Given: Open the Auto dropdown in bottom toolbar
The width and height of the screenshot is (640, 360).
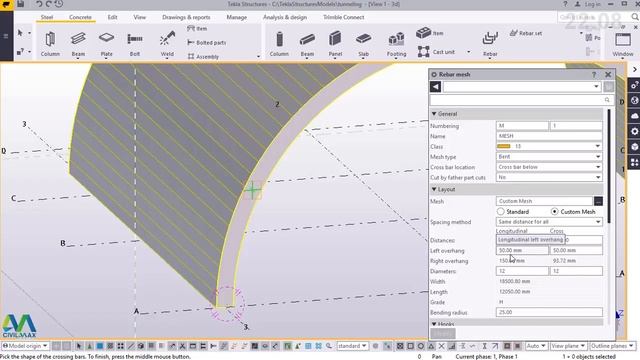Looking at the screenshot, I should [x=536, y=346].
